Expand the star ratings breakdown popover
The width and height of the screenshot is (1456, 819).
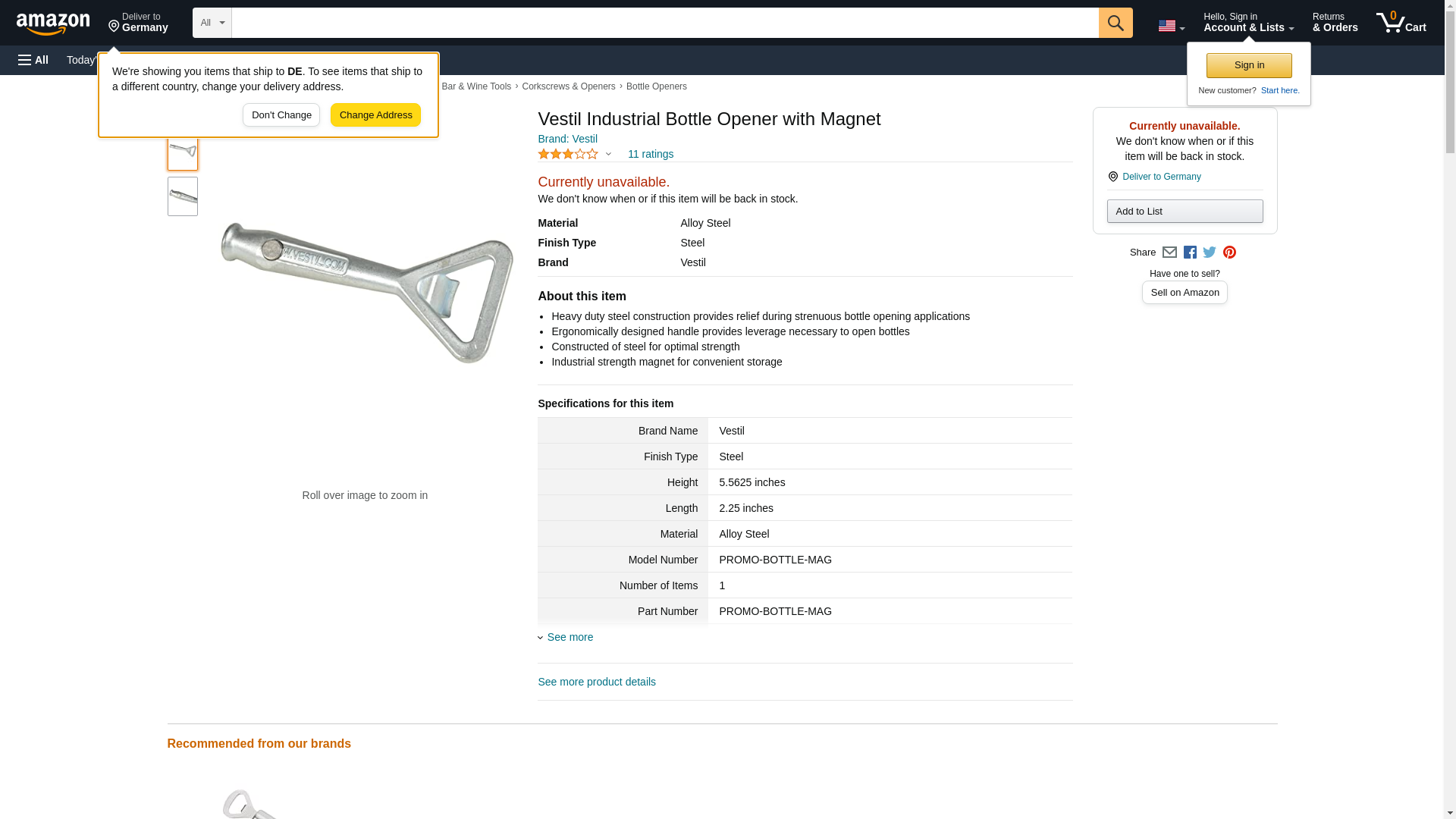point(608,154)
